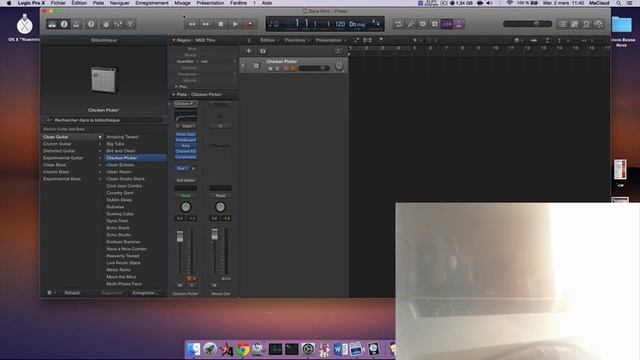Open the Présentation menu in tracks area
640x360 pixels.
[330, 40]
